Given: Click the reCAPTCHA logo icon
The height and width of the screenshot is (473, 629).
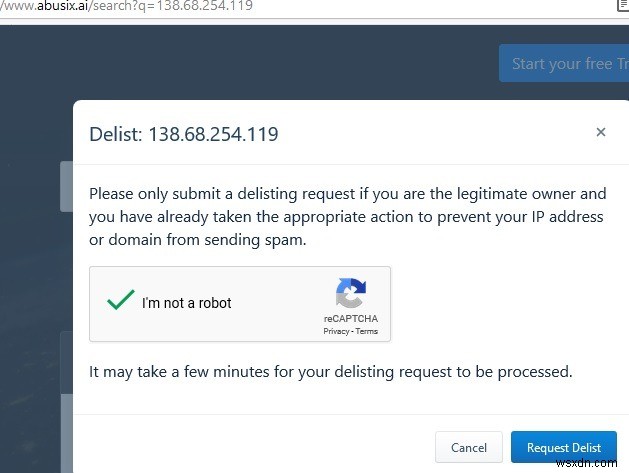Looking at the screenshot, I should point(350,294).
